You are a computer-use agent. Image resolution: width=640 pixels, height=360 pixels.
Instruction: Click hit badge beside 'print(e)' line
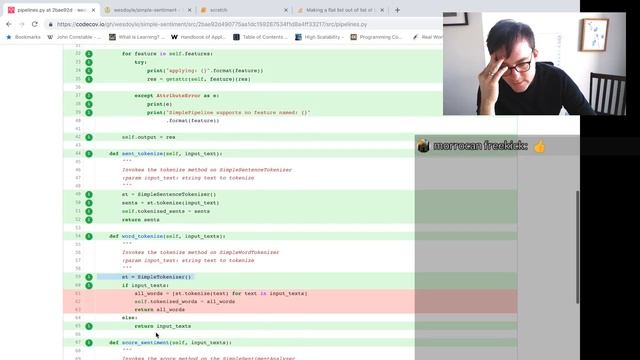(x=89, y=104)
